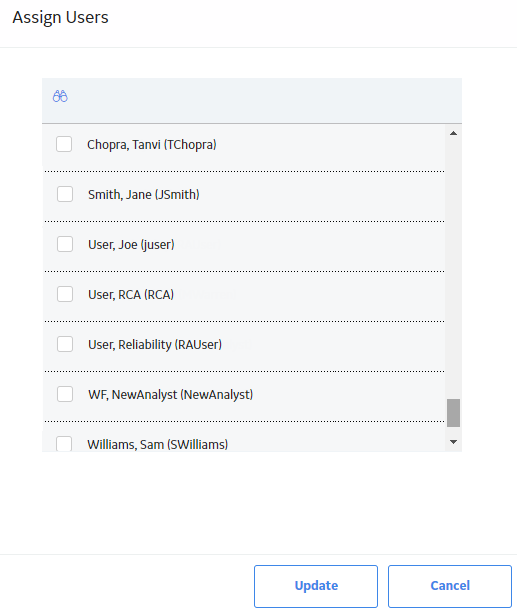Click the scrollbar up arrow
The width and height of the screenshot is (517, 613).
pyautogui.click(x=454, y=133)
